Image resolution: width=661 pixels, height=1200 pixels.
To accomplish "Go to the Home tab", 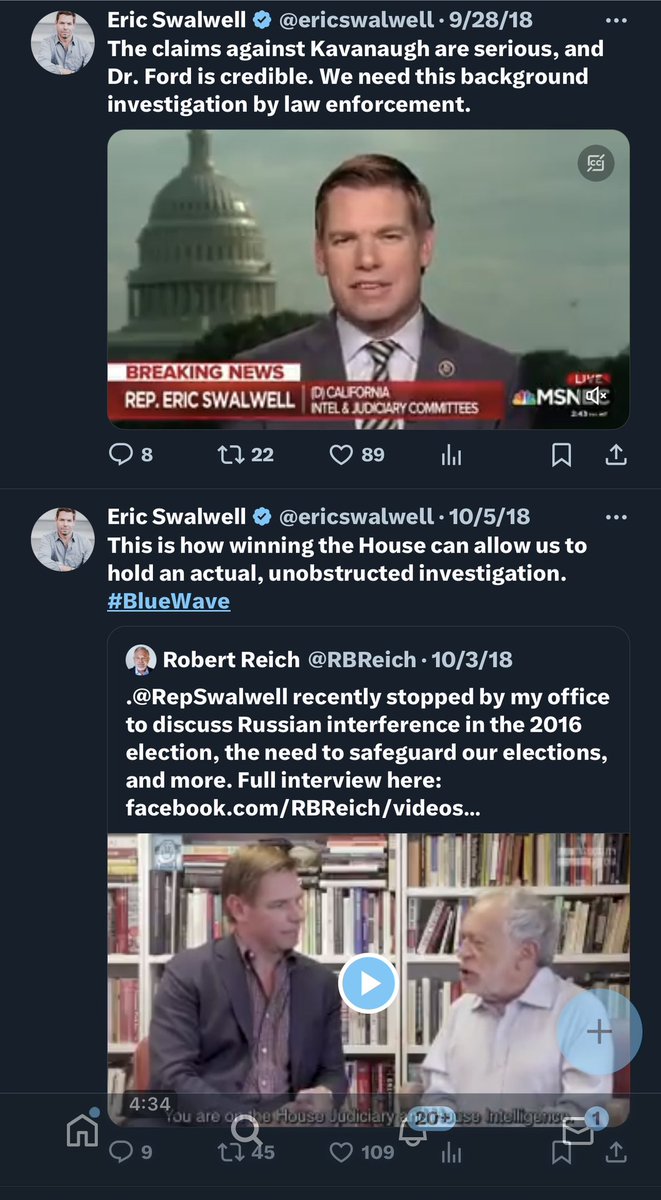I will (x=82, y=1131).
